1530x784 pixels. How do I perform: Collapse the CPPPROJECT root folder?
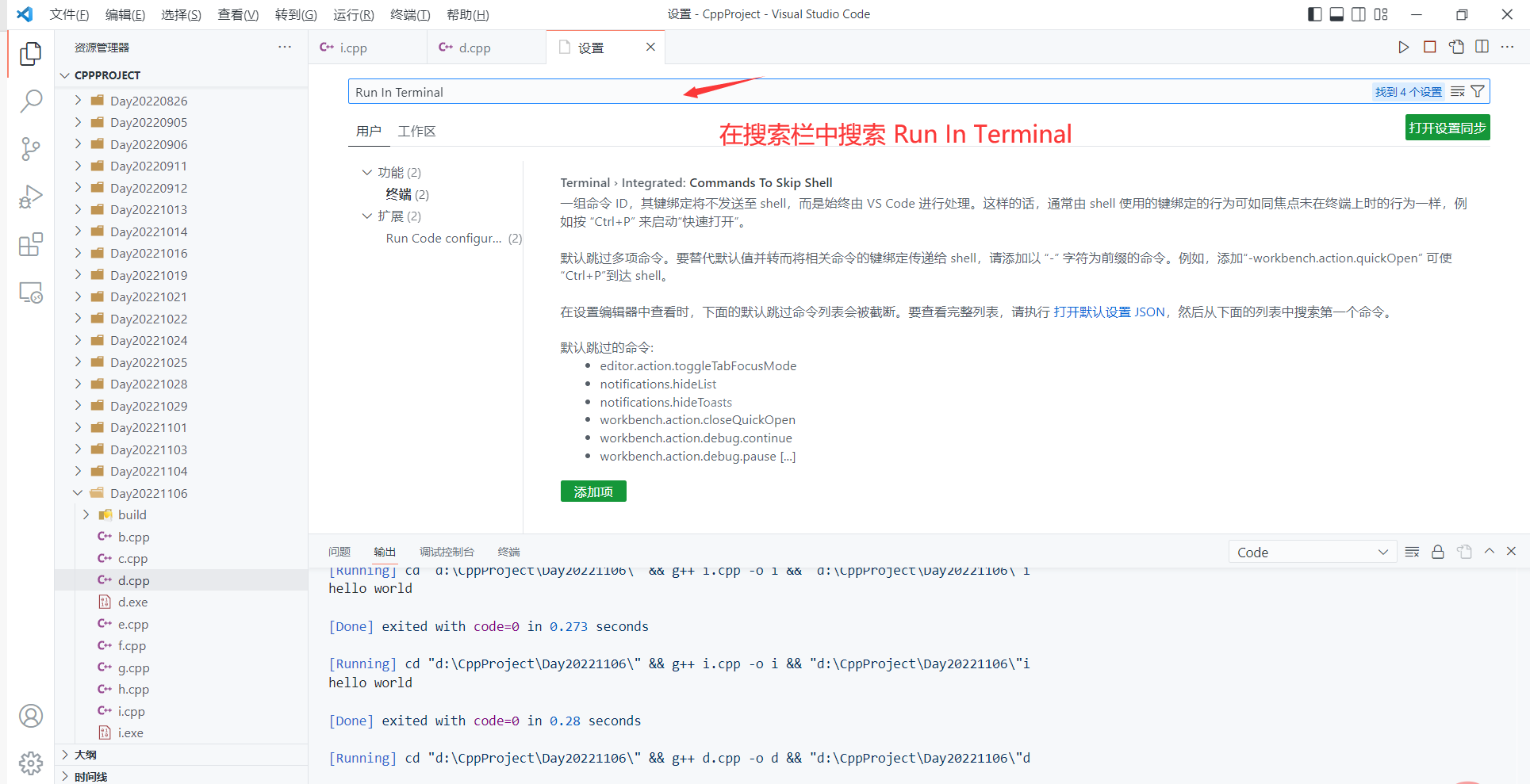tap(64, 75)
